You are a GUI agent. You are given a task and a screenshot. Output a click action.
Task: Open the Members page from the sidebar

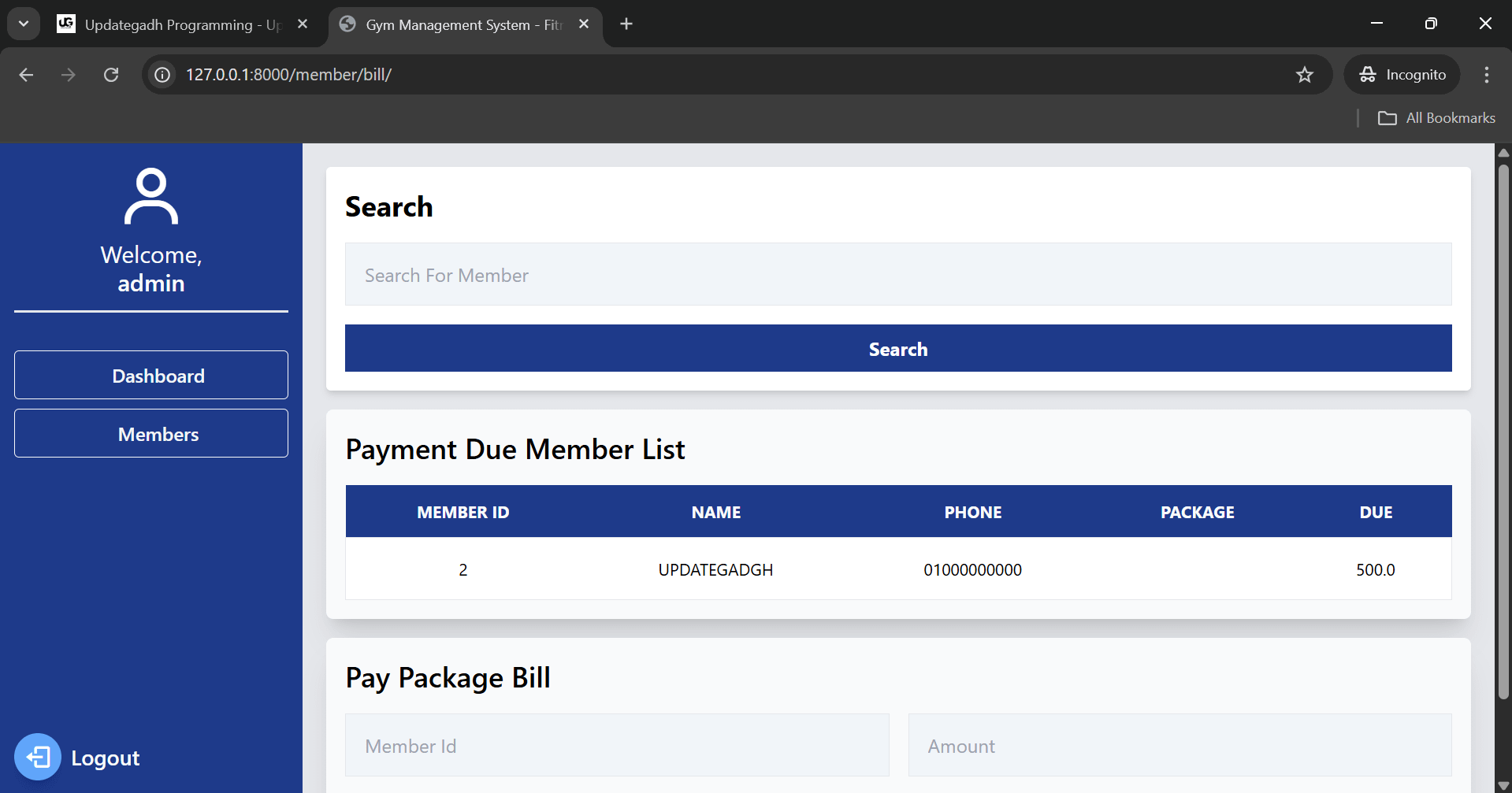tap(150, 433)
